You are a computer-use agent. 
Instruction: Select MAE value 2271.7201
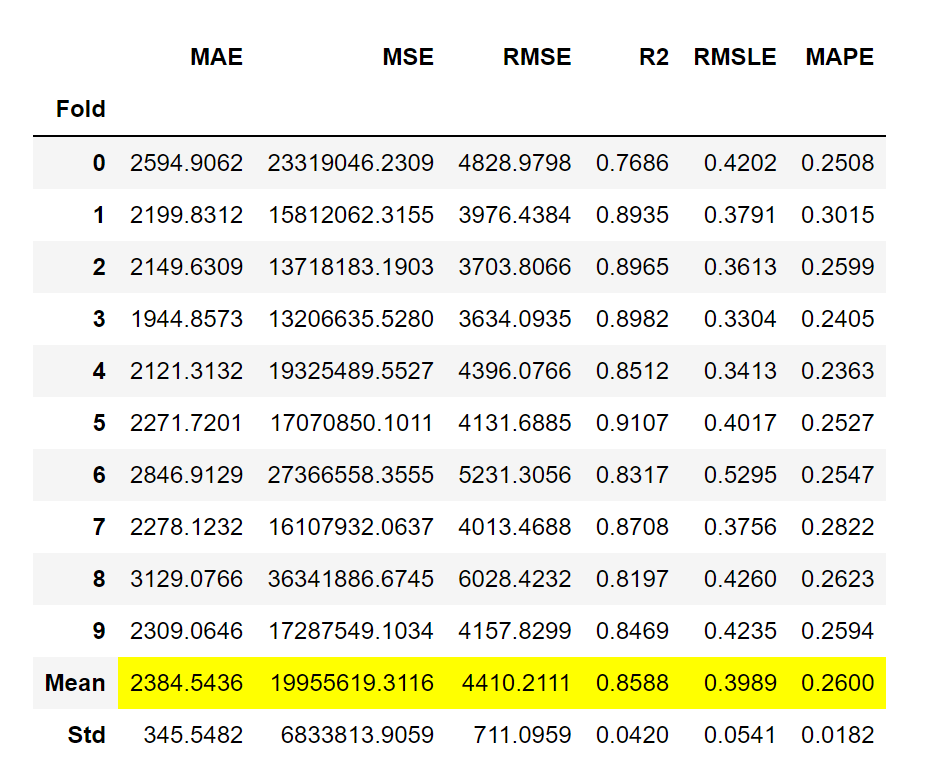tap(186, 423)
